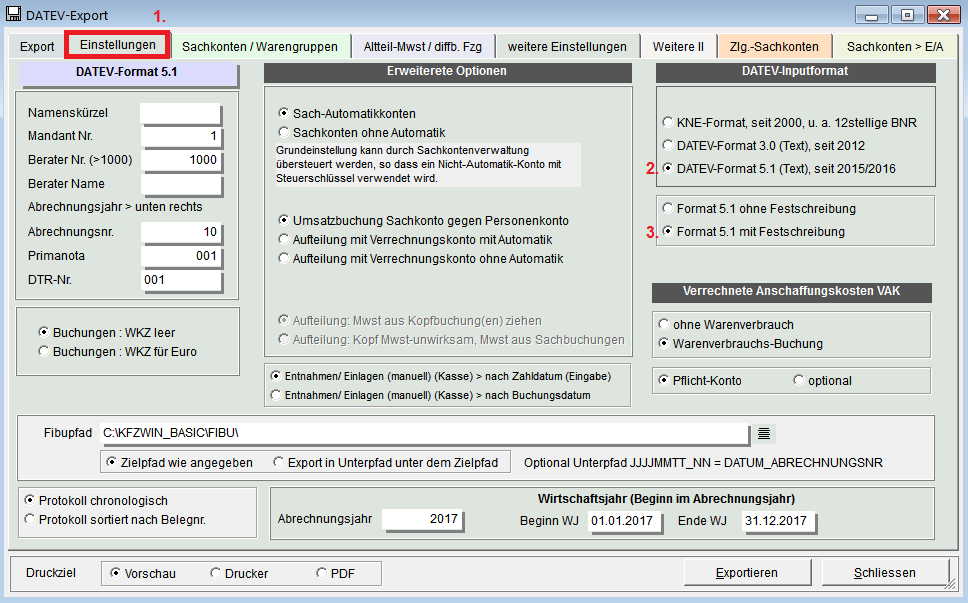Click the Fibupfad path field
Image resolution: width=968 pixels, height=603 pixels.
(424, 433)
